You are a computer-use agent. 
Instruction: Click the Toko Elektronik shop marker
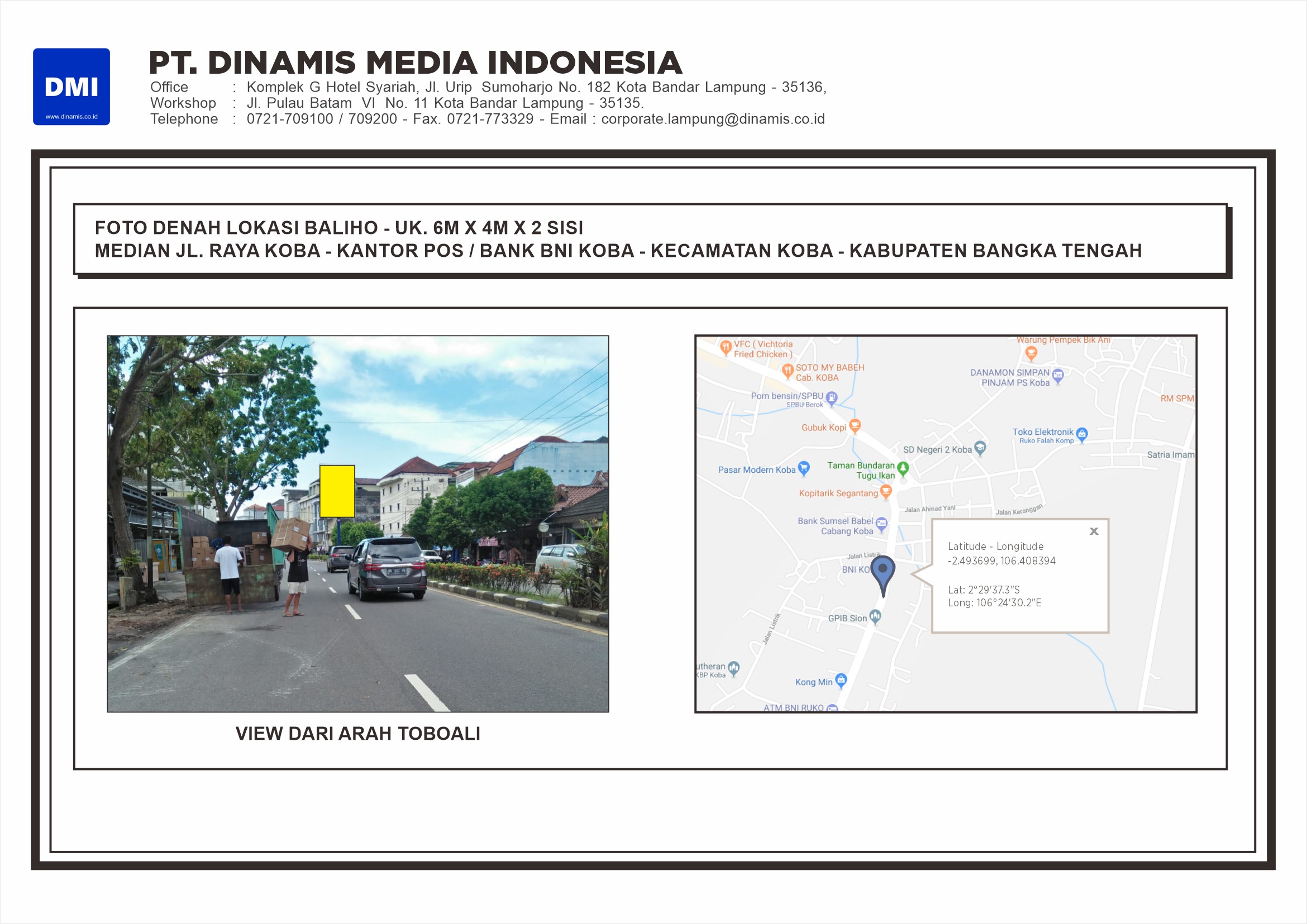1081,435
